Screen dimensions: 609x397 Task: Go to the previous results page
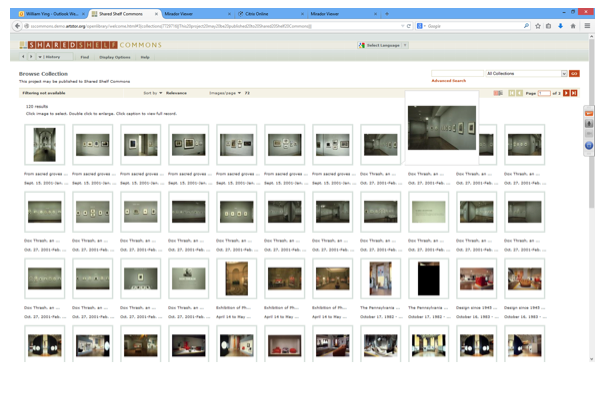(x=519, y=93)
